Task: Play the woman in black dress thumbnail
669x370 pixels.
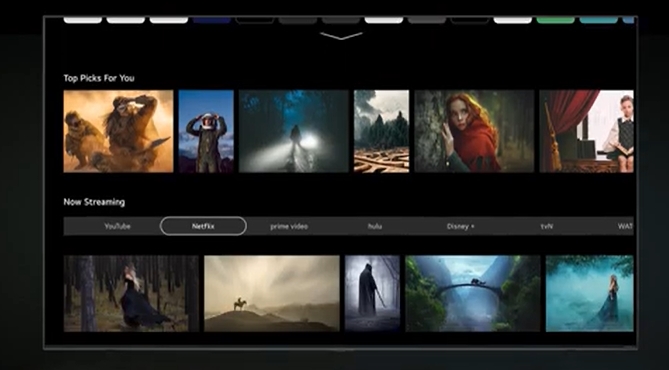Action: tap(131, 293)
